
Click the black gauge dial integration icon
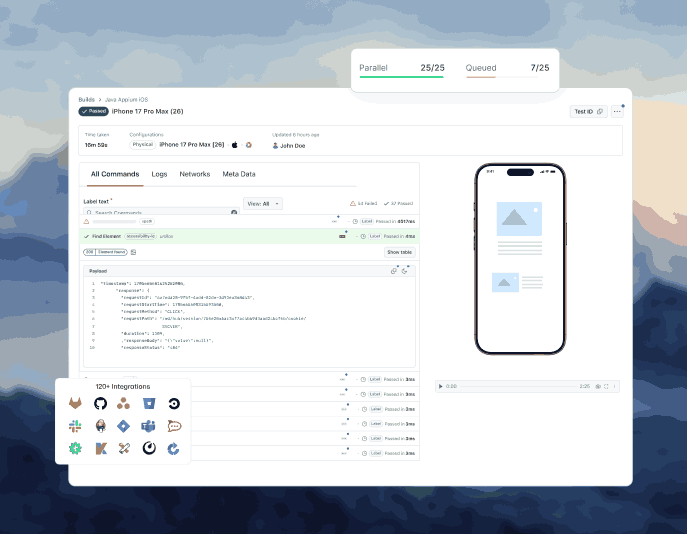click(149, 448)
